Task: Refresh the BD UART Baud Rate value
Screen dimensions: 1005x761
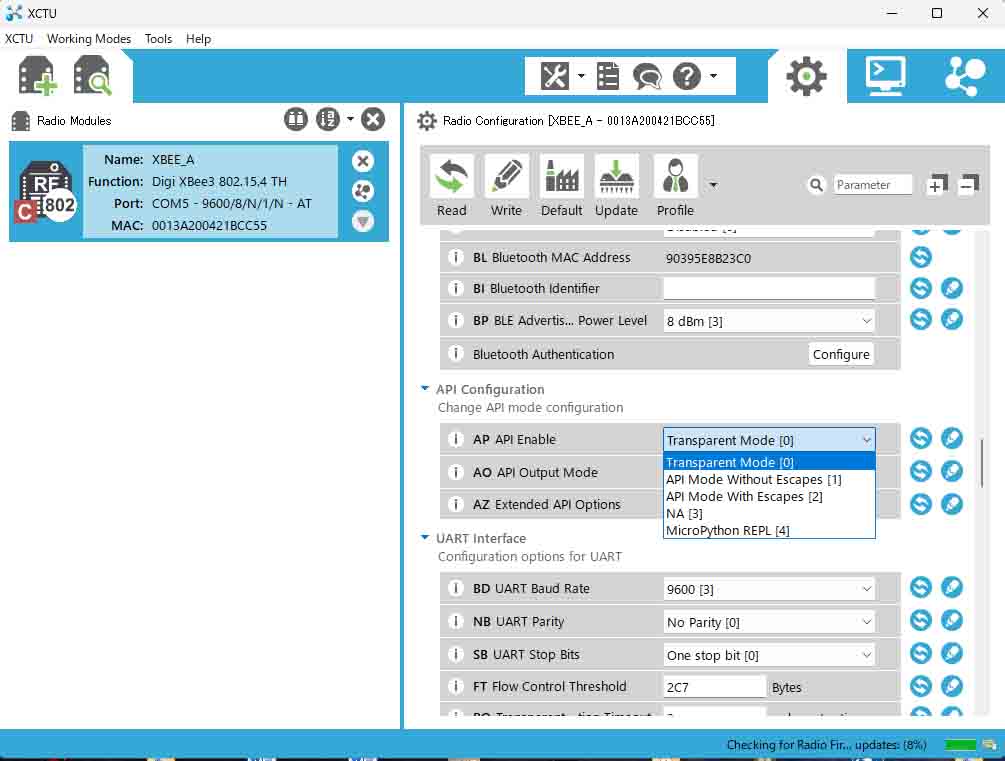Action: (921, 587)
